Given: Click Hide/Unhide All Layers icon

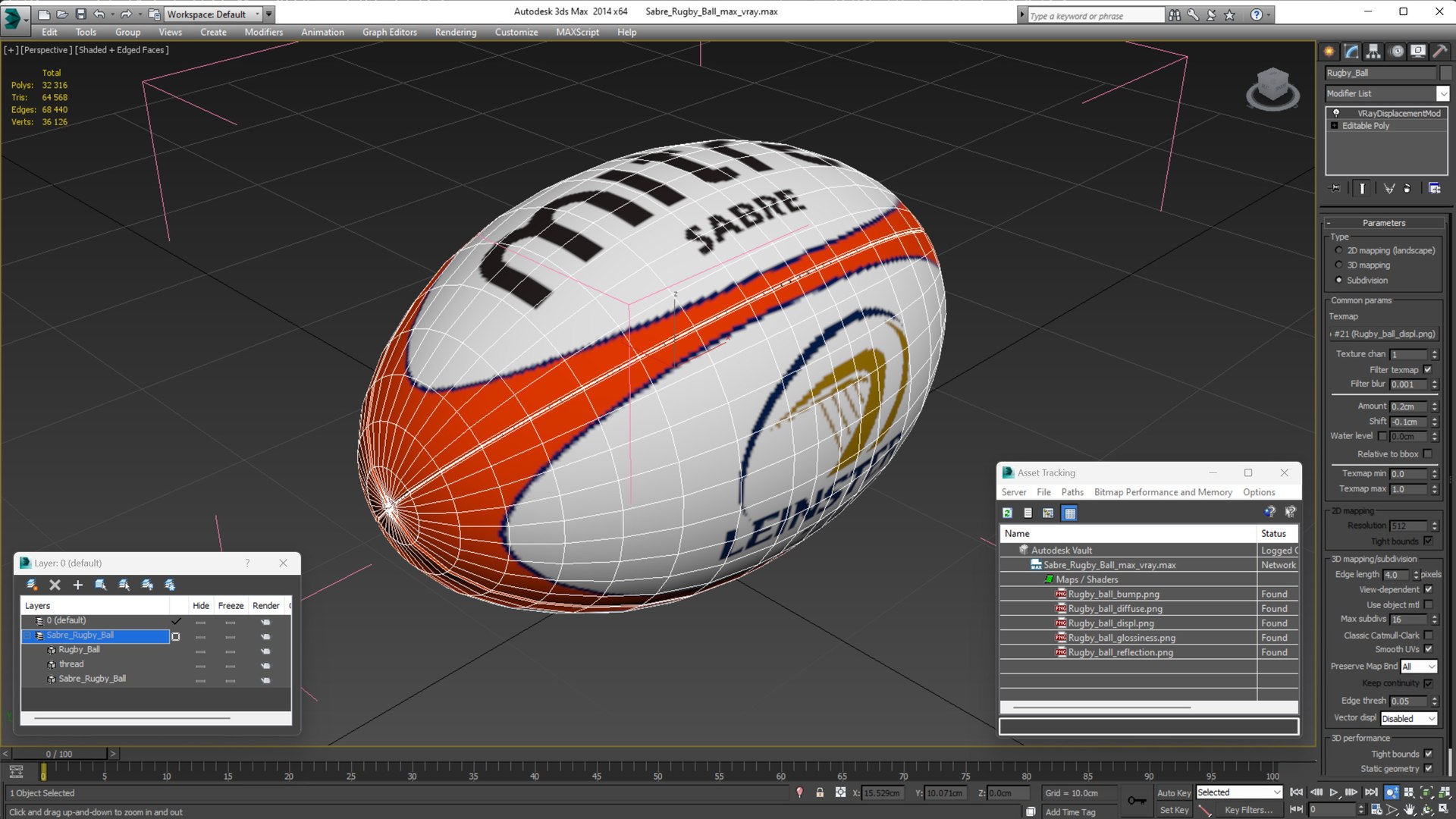Looking at the screenshot, I should click(x=147, y=585).
